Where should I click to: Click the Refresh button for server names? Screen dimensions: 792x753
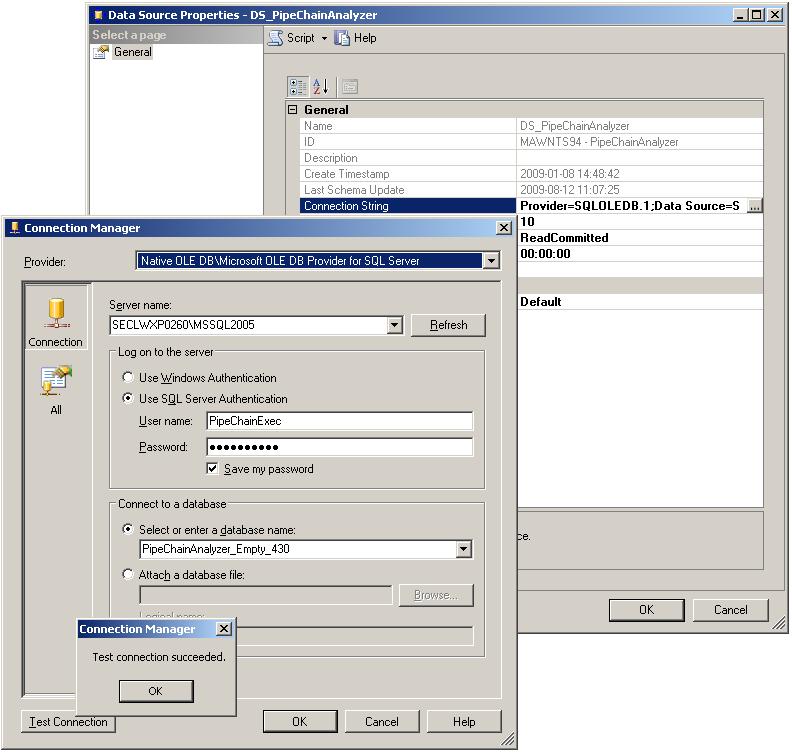tap(448, 325)
